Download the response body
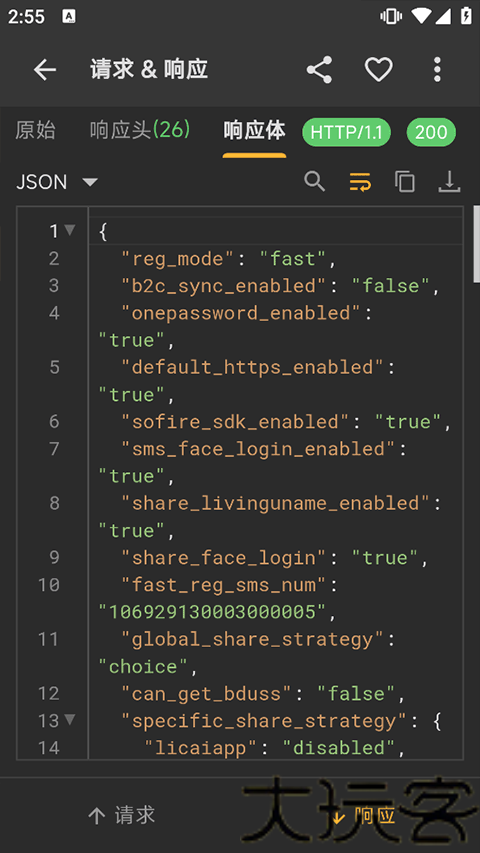This screenshot has height=853, width=480. pyautogui.click(x=450, y=181)
